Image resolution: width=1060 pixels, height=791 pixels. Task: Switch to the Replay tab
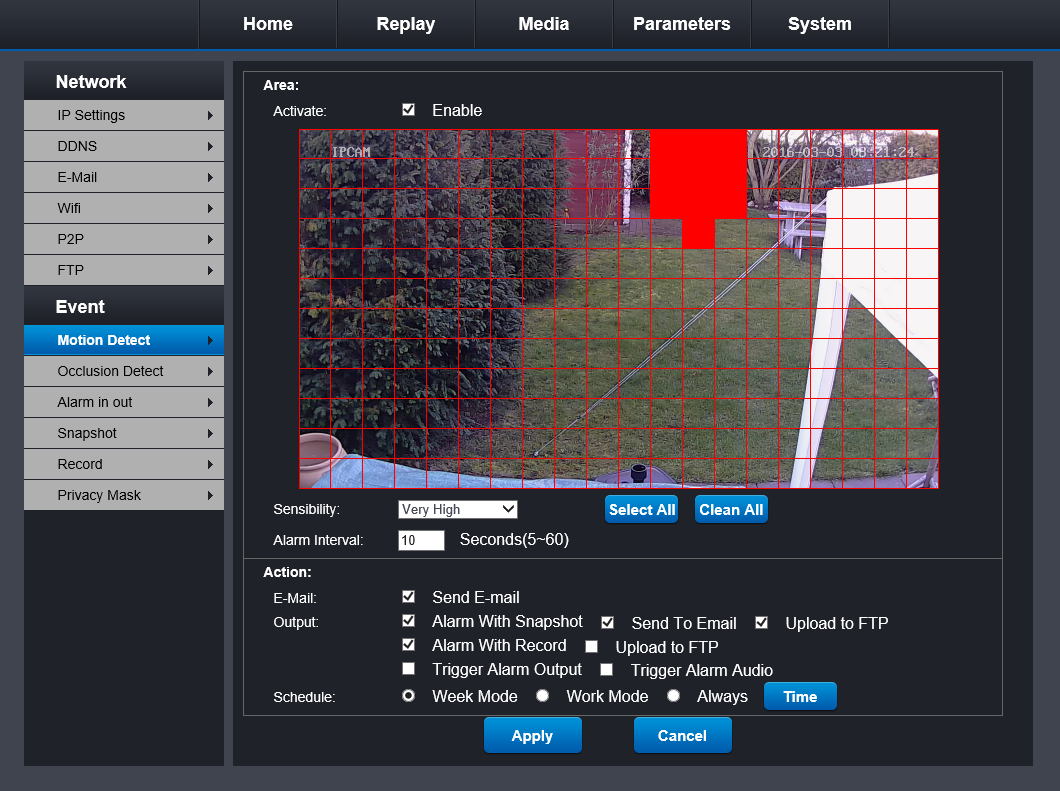[x=405, y=24]
